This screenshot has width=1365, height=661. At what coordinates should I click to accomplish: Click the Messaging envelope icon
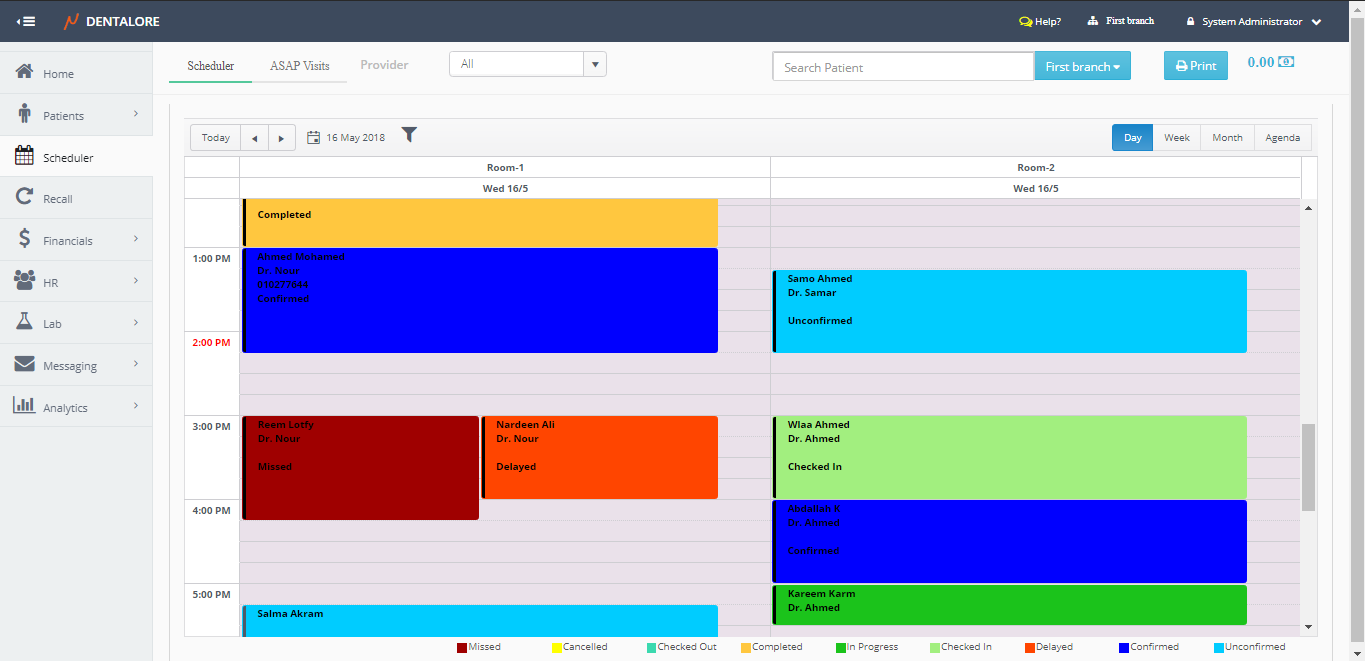[25, 365]
